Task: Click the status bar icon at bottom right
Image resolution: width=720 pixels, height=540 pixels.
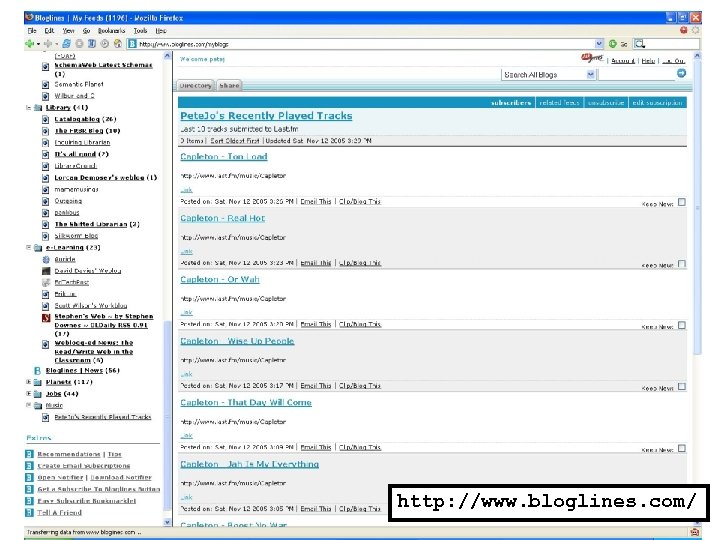Action: [x=695, y=532]
